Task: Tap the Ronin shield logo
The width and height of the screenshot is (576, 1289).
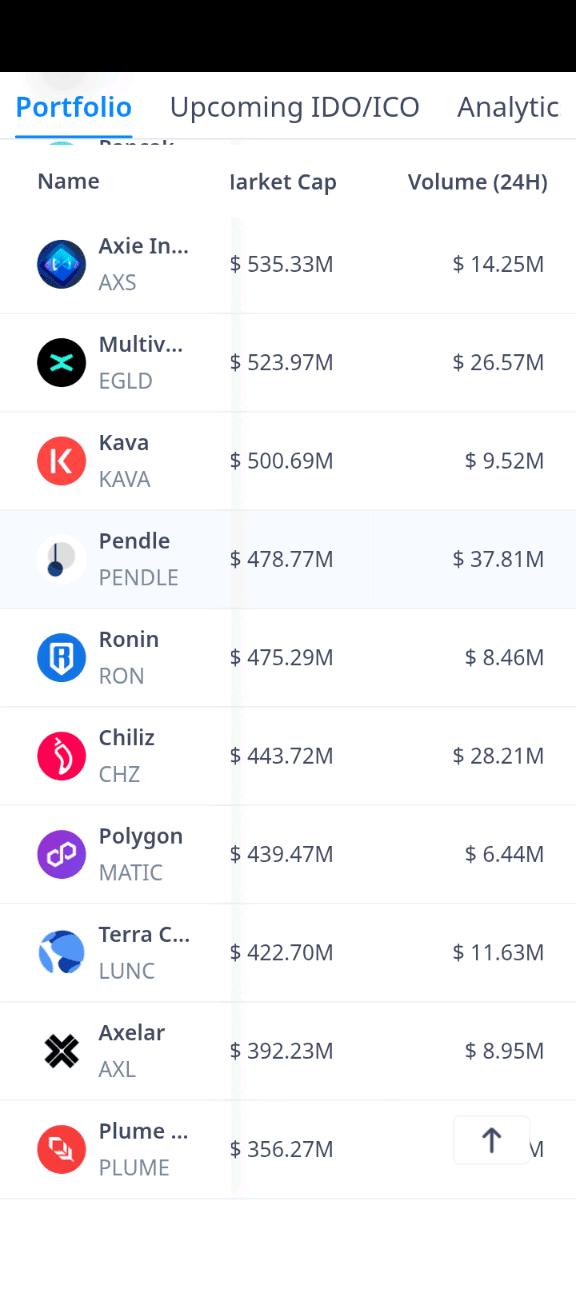Action: pyautogui.click(x=62, y=658)
